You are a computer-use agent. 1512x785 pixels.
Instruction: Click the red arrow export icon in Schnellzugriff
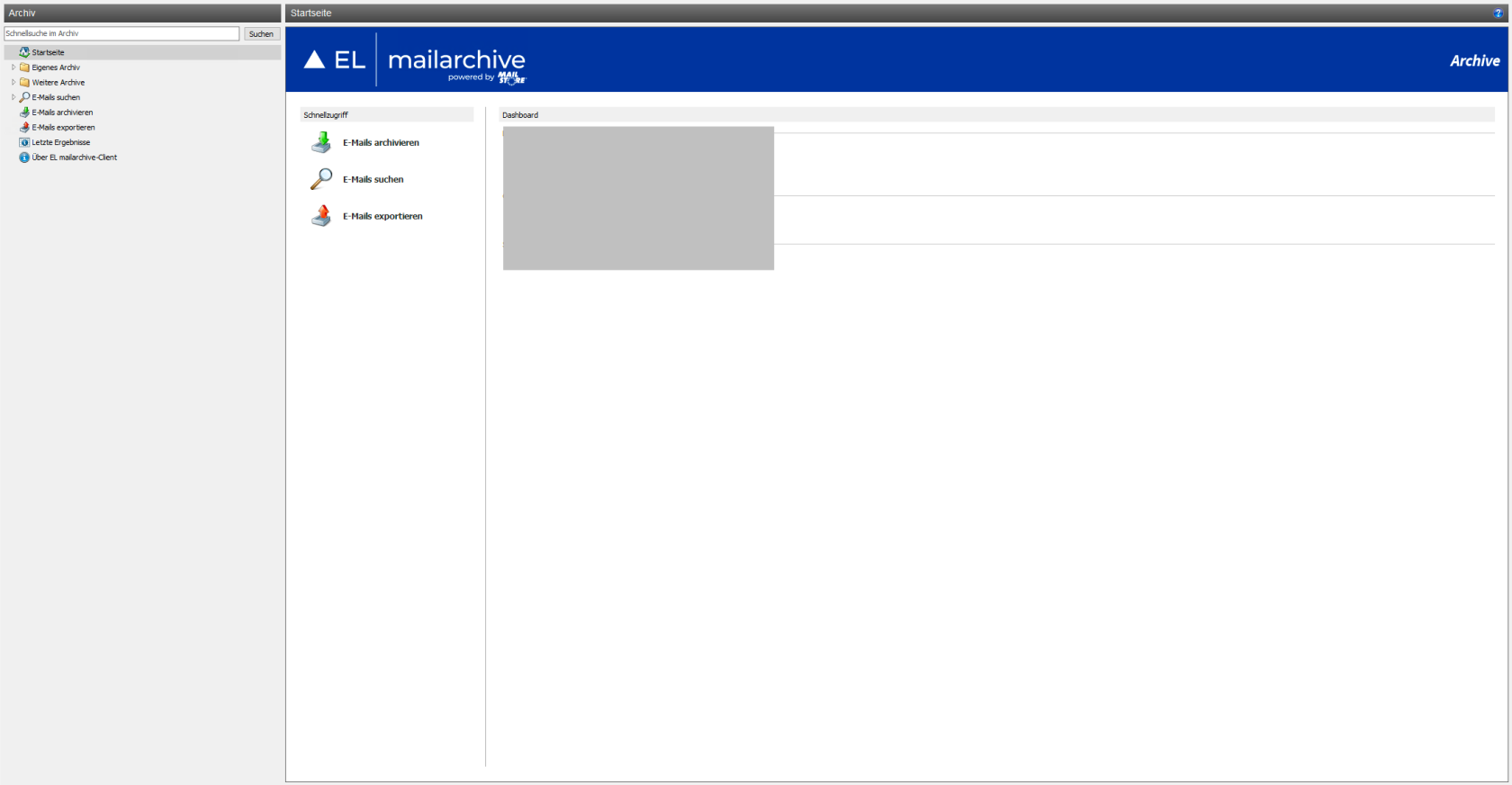(321, 216)
